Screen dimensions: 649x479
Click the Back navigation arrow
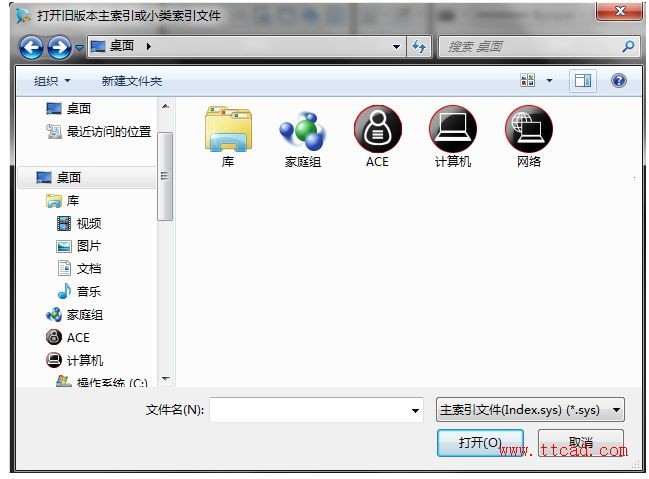click(x=31, y=48)
